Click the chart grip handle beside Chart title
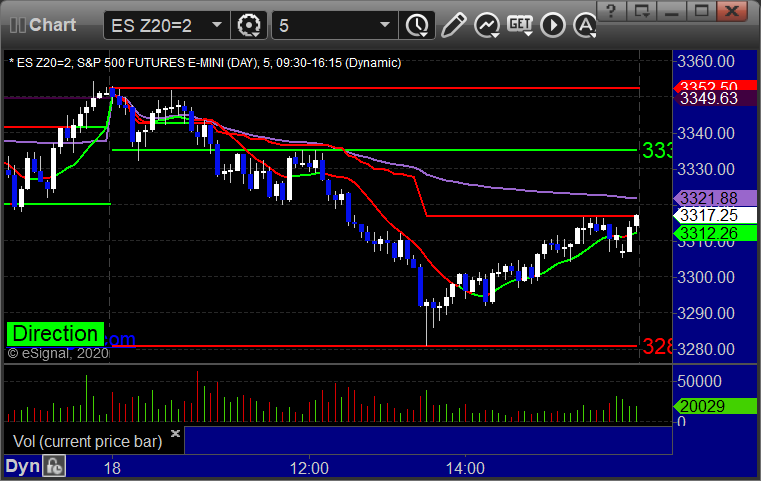This screenshot has height=481, width=761. point(17,25)
